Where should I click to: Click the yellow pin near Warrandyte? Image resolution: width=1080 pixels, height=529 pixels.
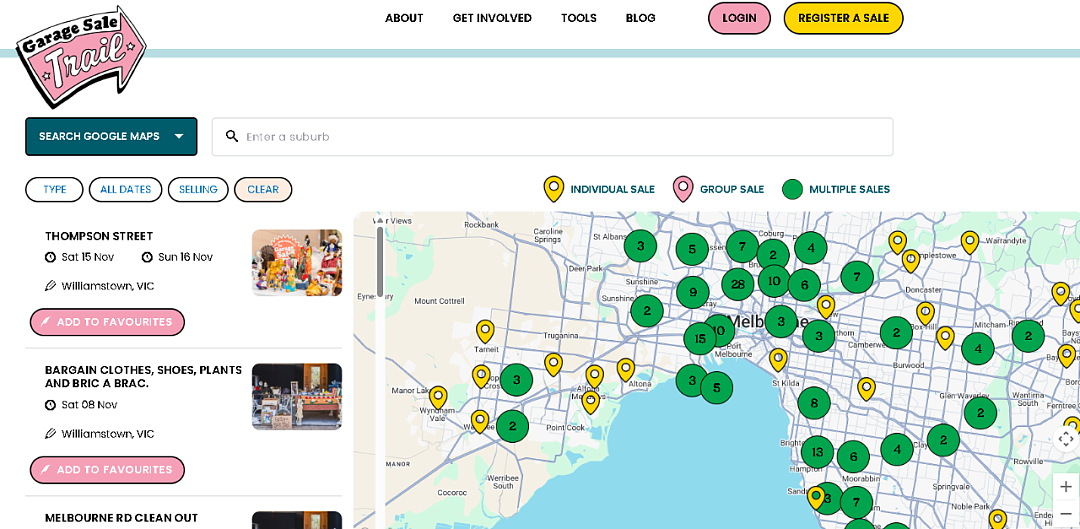point(970,242)
